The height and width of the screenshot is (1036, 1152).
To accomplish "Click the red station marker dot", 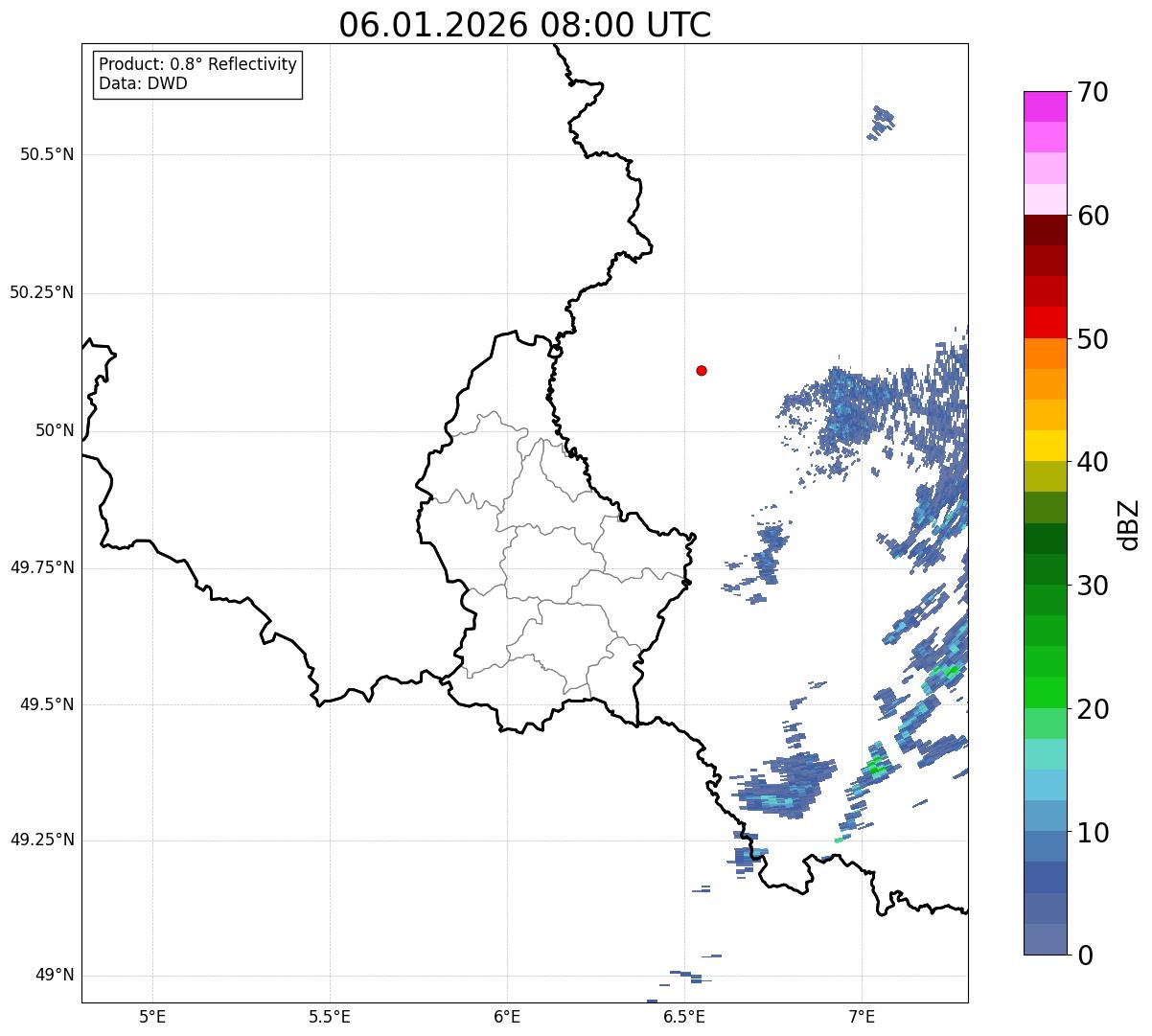I will (702, 370).
